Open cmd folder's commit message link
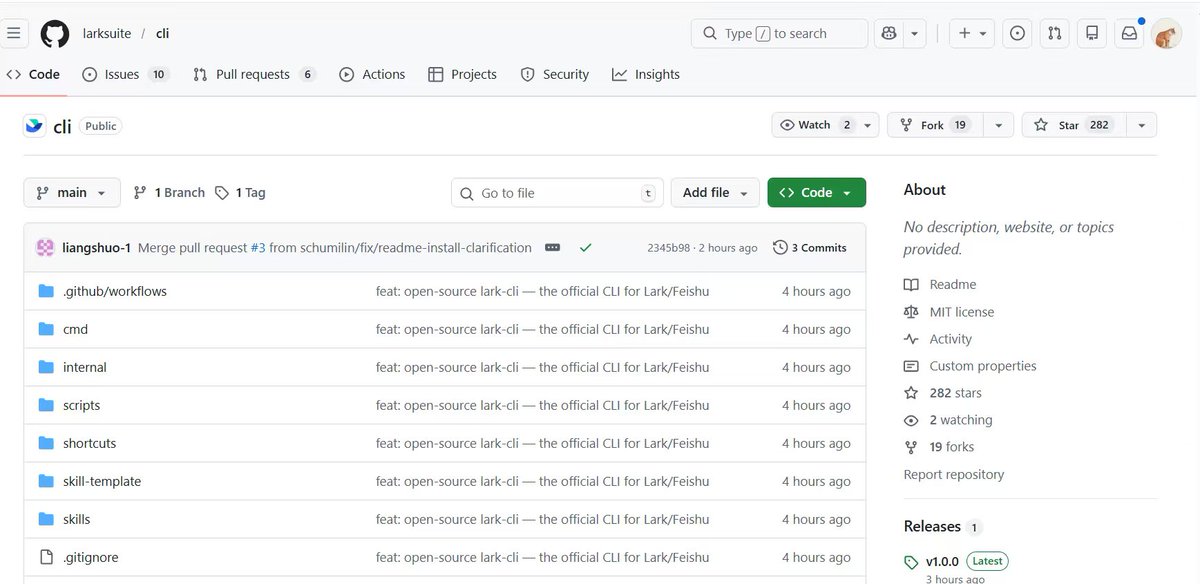1200x584 pixels. point(543,329)
